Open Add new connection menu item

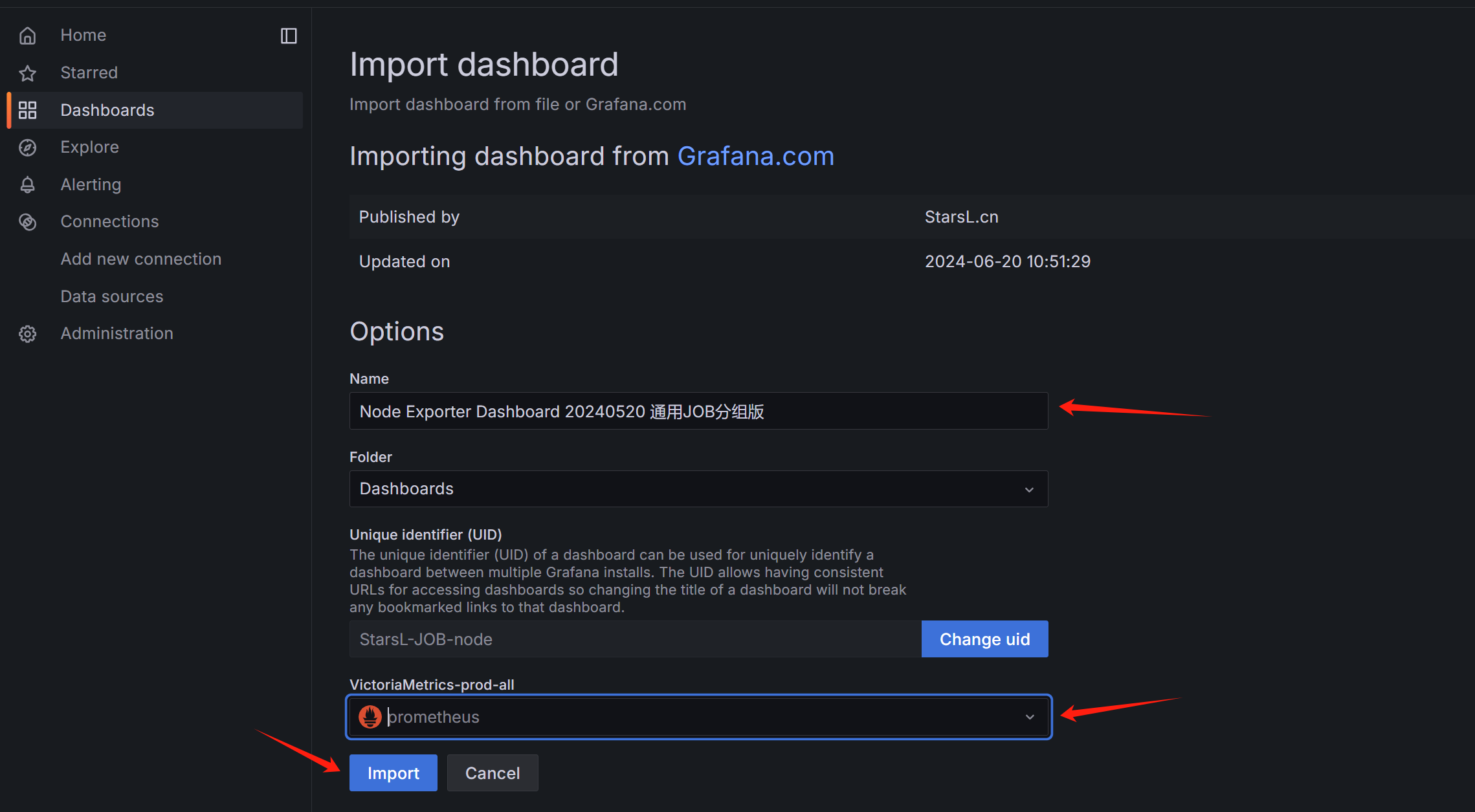[140, 259]
